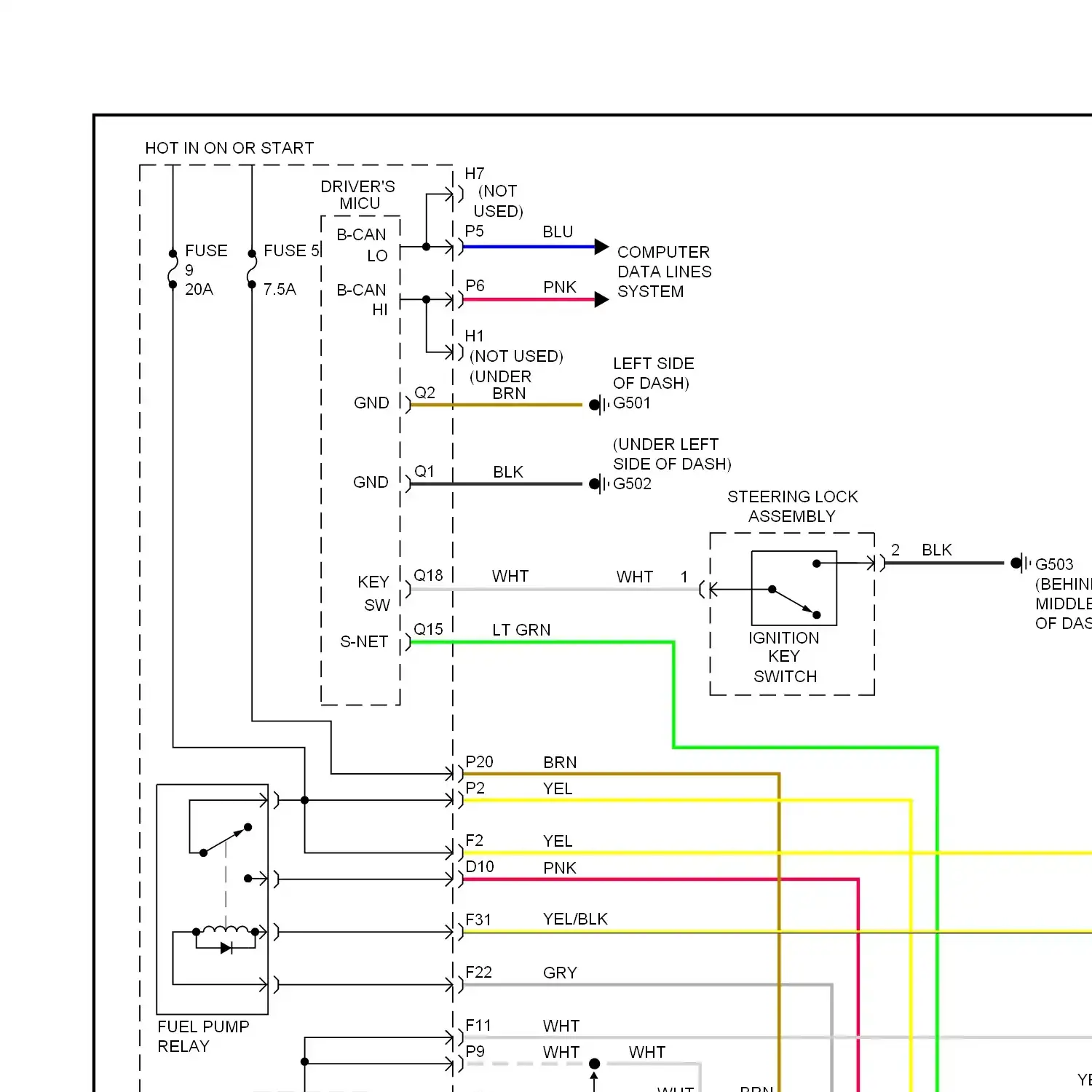Select the IGNITION KEY SWITCH label
The height and width of the screenshot is (1092, 1092).
784,657
